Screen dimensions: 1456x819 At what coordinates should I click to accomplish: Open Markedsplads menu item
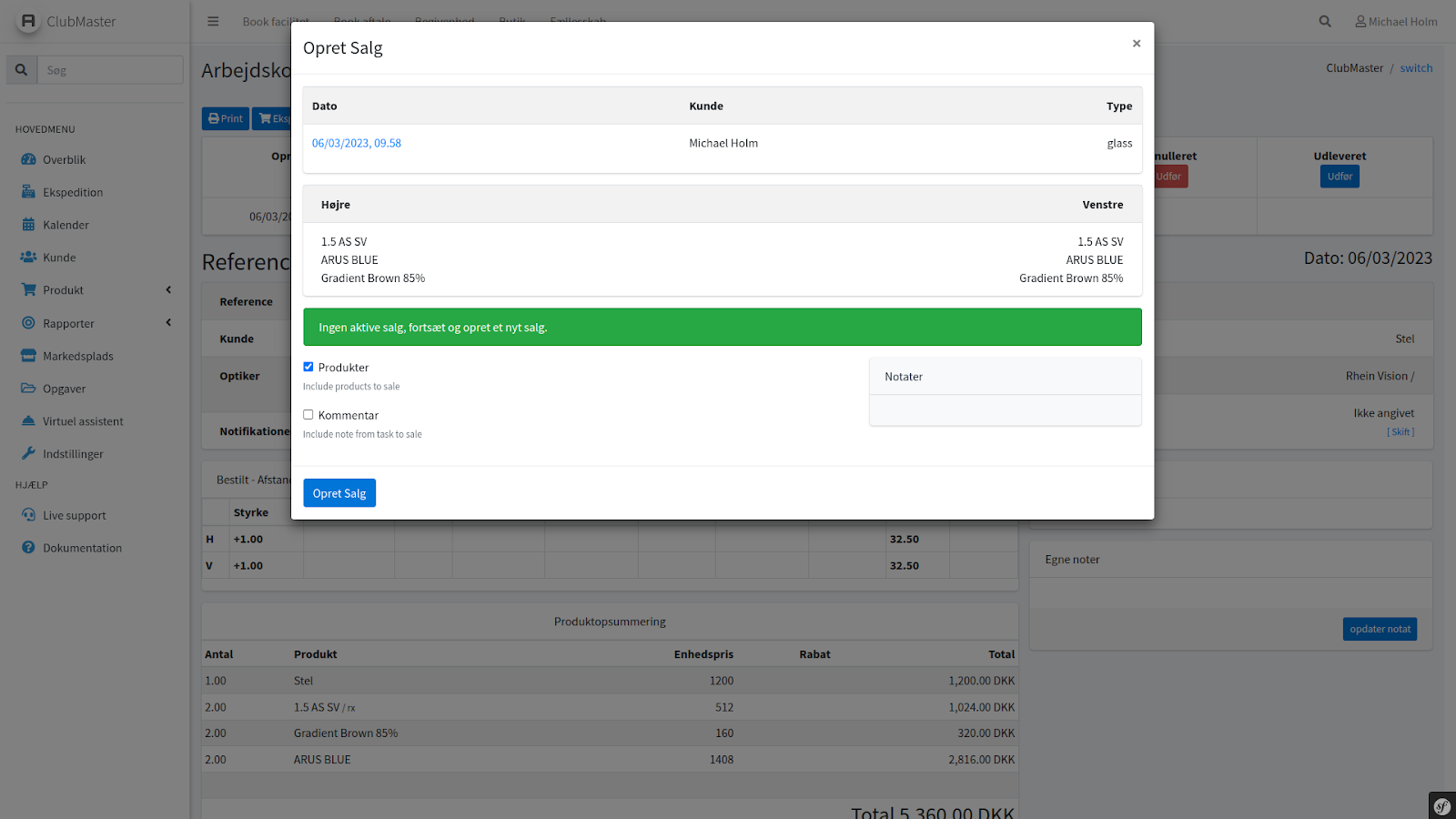coord(77,356)
